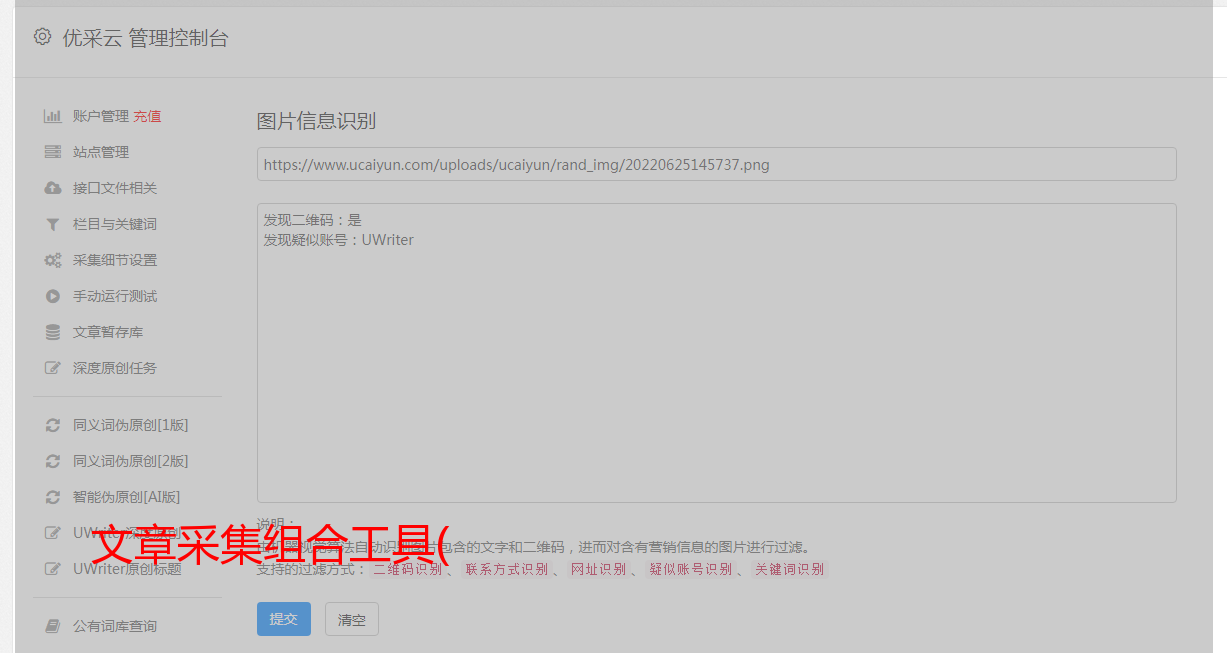Image resolution: width=1227 pixels, height=653 pixels.
Task: Click the filter funnel icon for 栏目与关键词
Action: 53,224
